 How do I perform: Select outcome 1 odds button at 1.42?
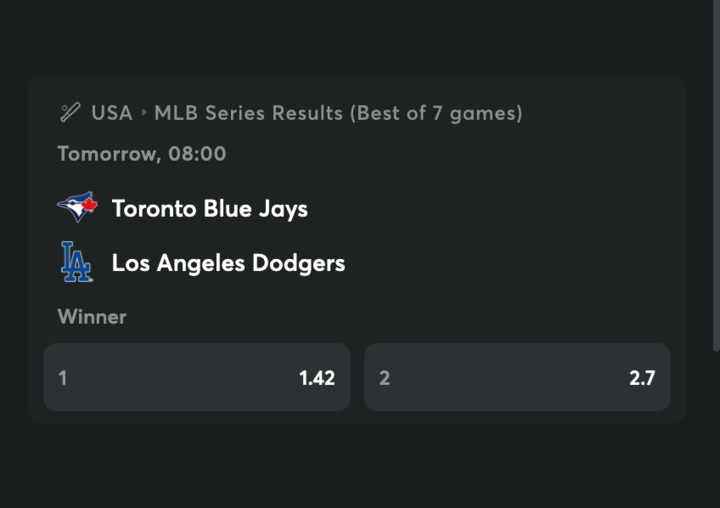coord(197,378)
